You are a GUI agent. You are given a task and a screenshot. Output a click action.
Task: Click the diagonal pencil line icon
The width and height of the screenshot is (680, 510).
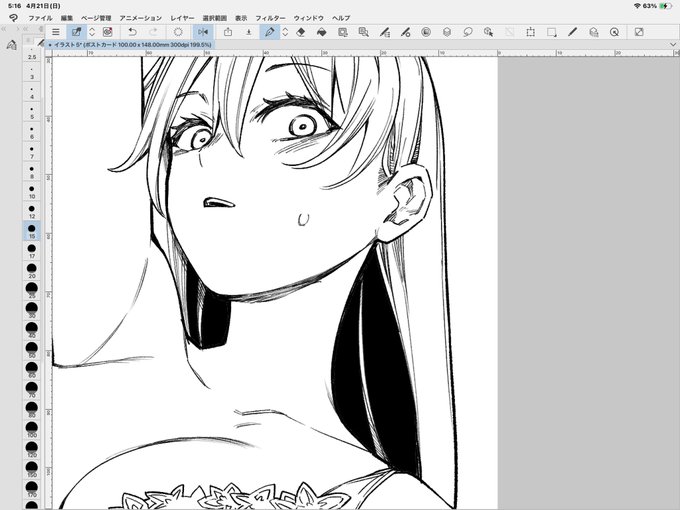tap(572, 32)
